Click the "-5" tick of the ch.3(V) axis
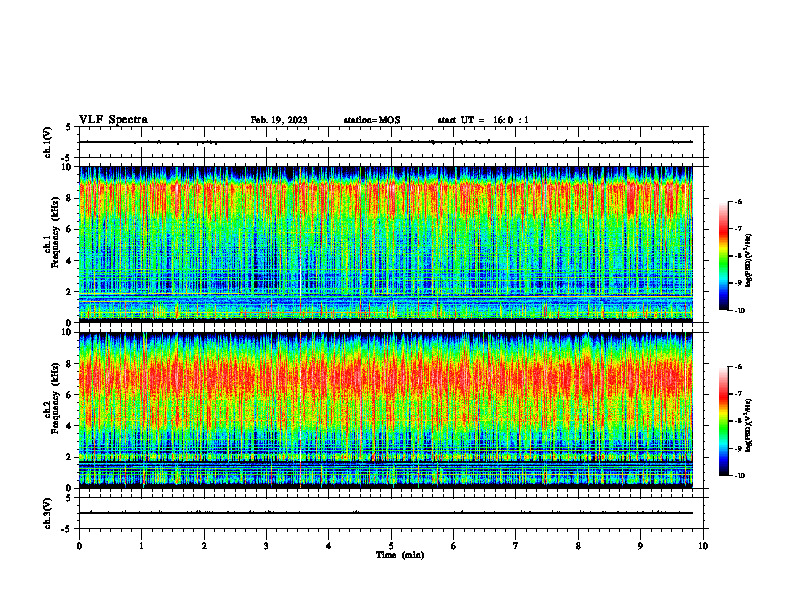Image resolution: width=792 pixels, height=612 pixels. coord(68,529)
